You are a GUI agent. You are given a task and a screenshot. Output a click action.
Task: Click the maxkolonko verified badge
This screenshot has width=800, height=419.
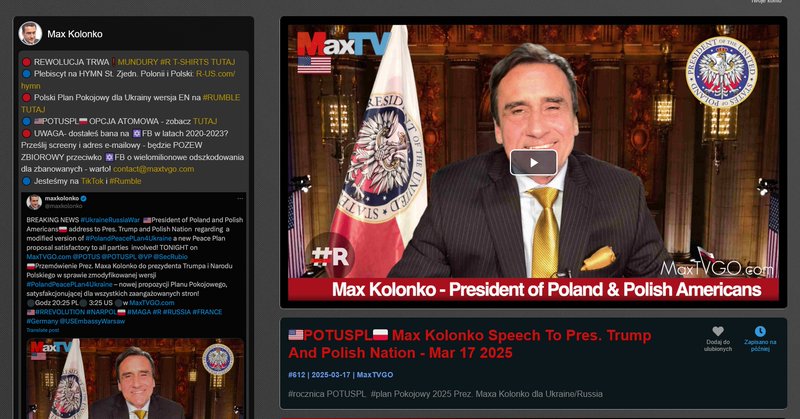(84, 198)
